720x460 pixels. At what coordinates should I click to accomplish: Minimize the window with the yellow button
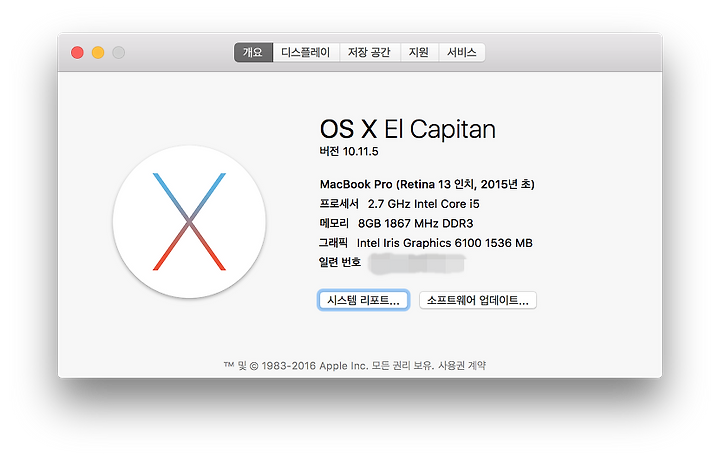[x=98, y=53]
